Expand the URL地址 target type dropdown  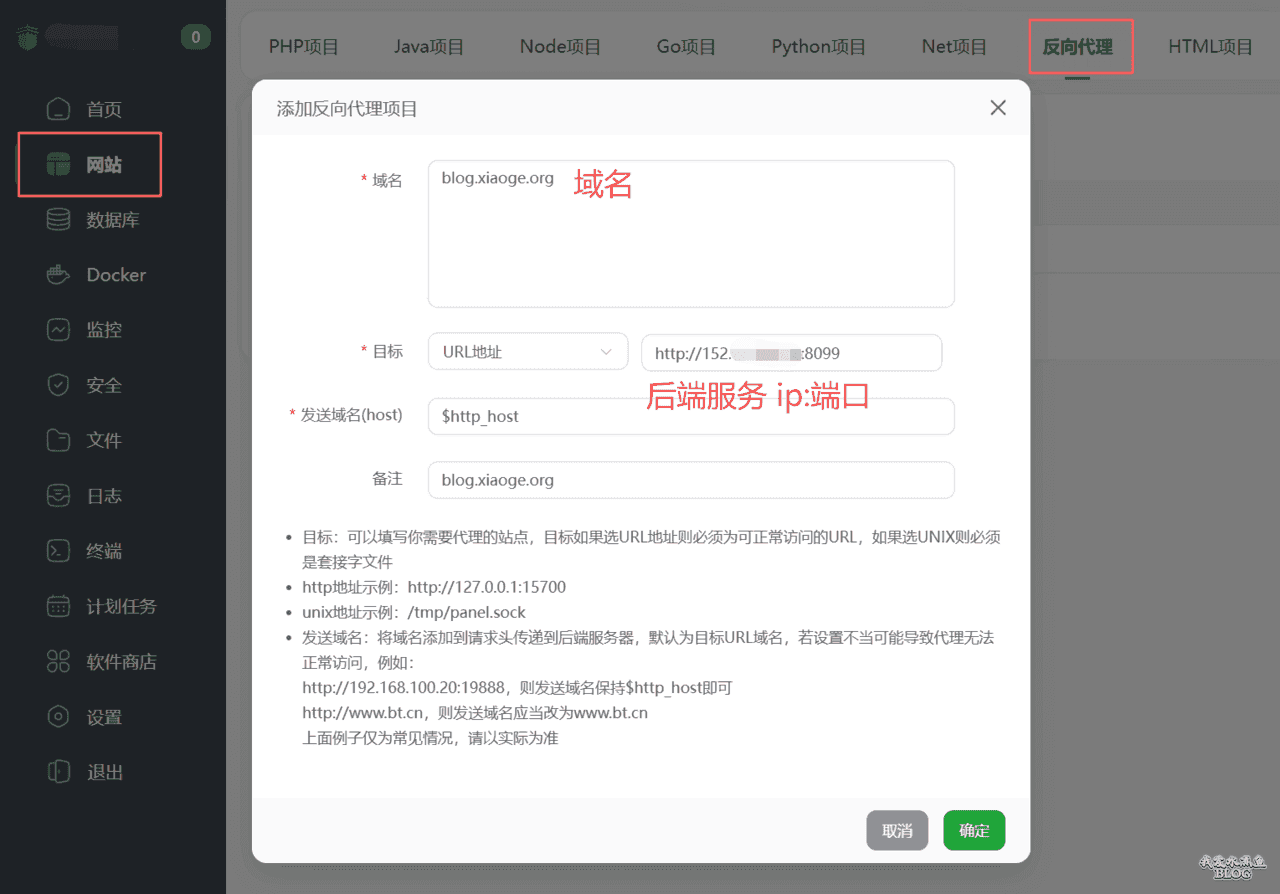pos(527,352)
